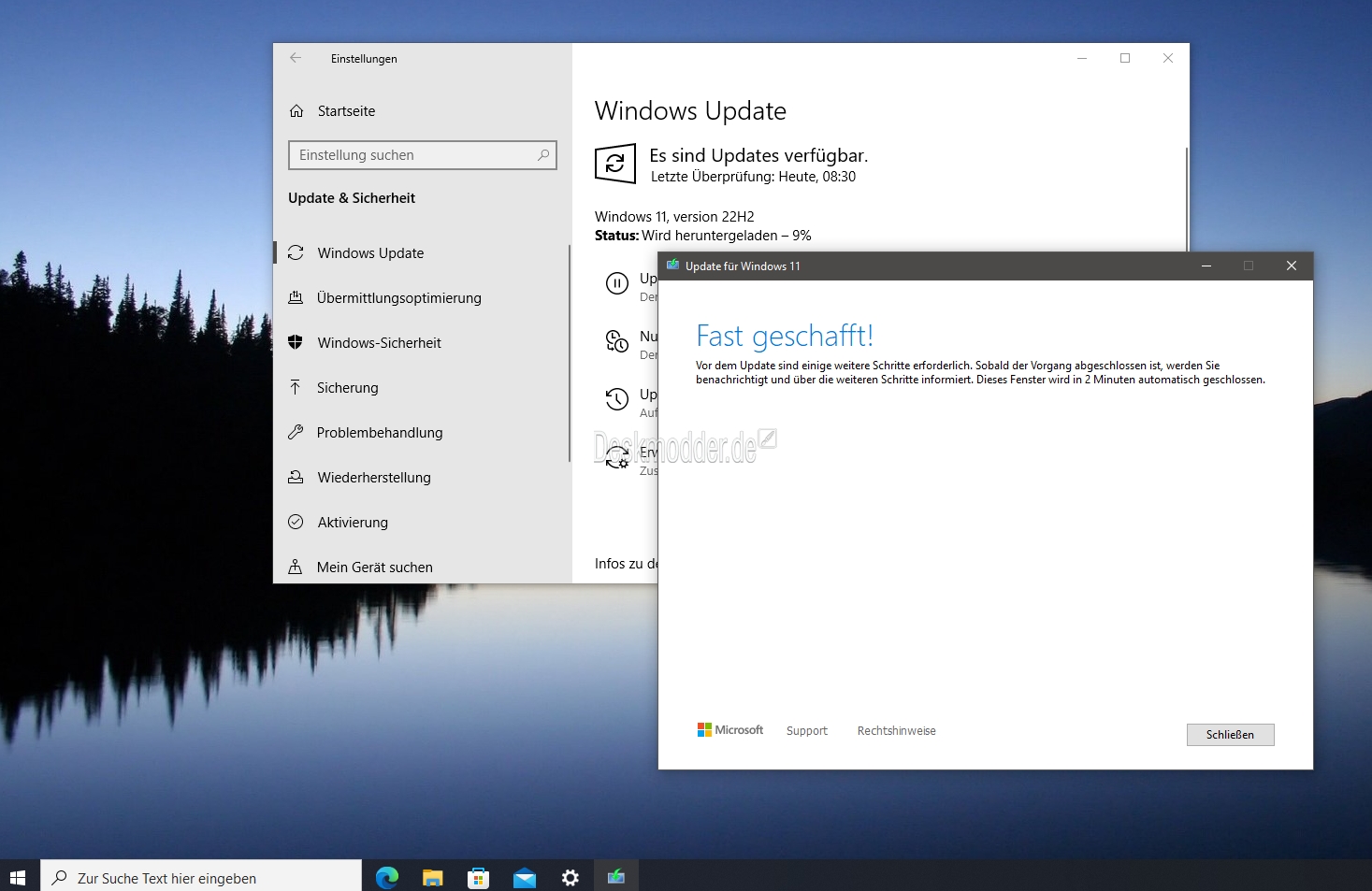Screen dimensions: 1372x891
Task: Click the Schließen button
Action: pos(1231,735)
